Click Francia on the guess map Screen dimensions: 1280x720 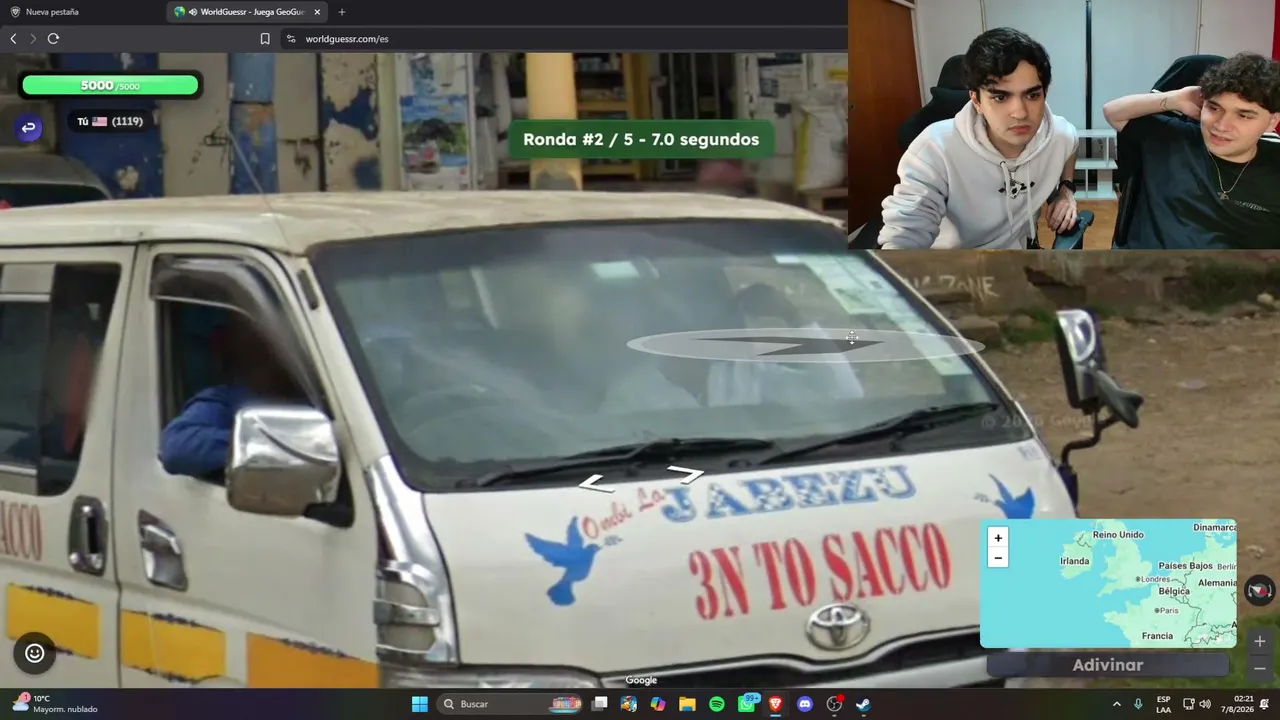coord(1157,636)
